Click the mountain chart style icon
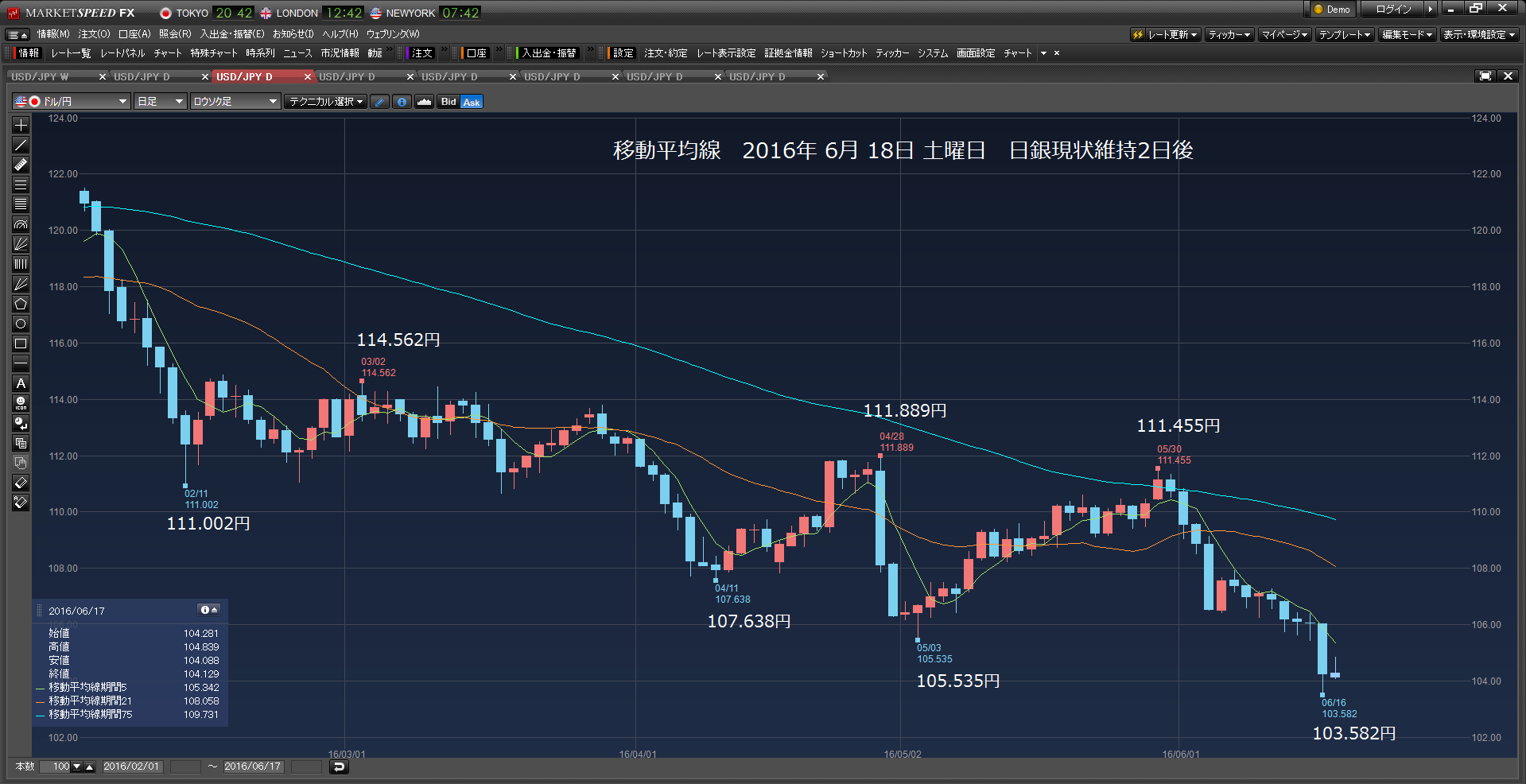1526x784 pixels. pyautogui.click(x=425, y=102)
